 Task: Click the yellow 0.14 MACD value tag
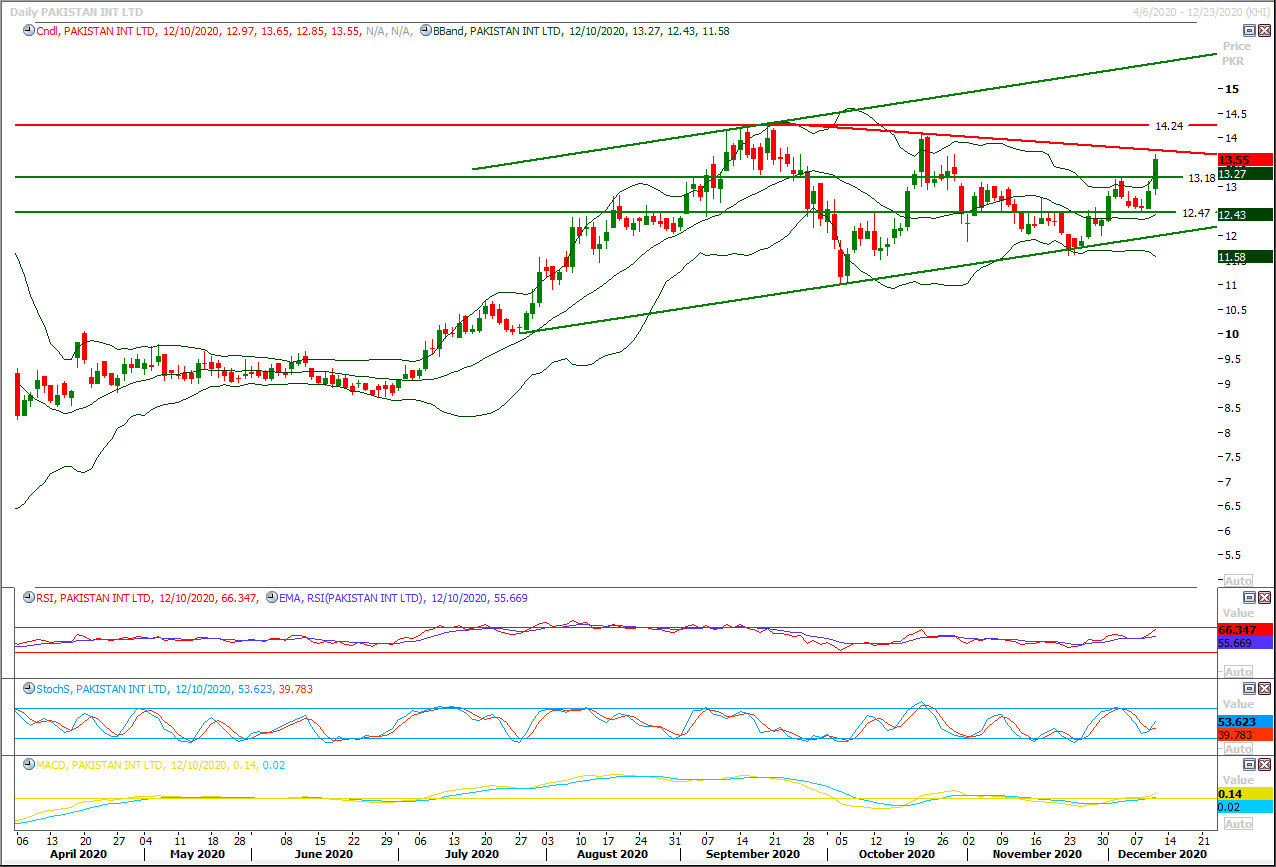click(x=1244, y=793)
